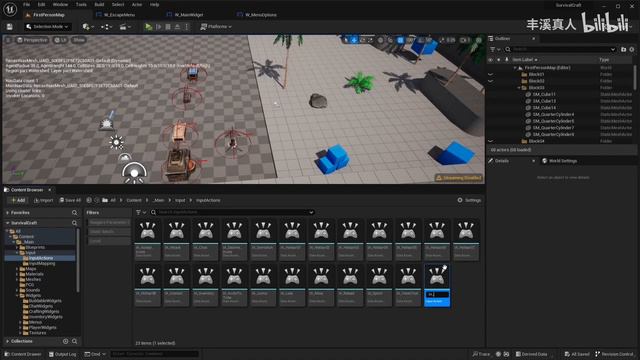Click the Add button in Content Browser
The width and height of the screenshot is (640, 360).
click(18, 200)
